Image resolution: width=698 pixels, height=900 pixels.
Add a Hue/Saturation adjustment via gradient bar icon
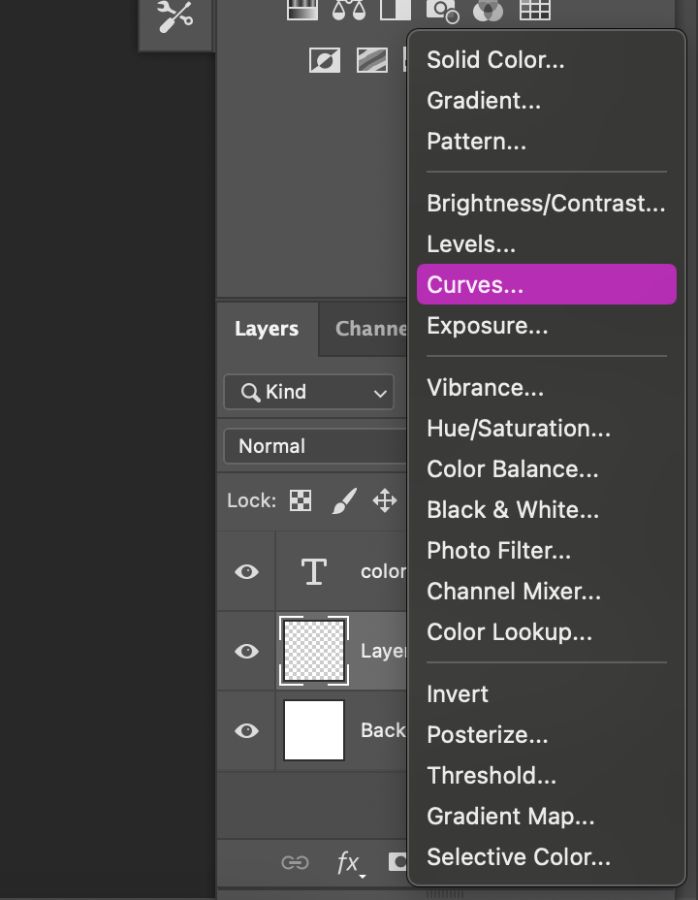pos(303,10)
